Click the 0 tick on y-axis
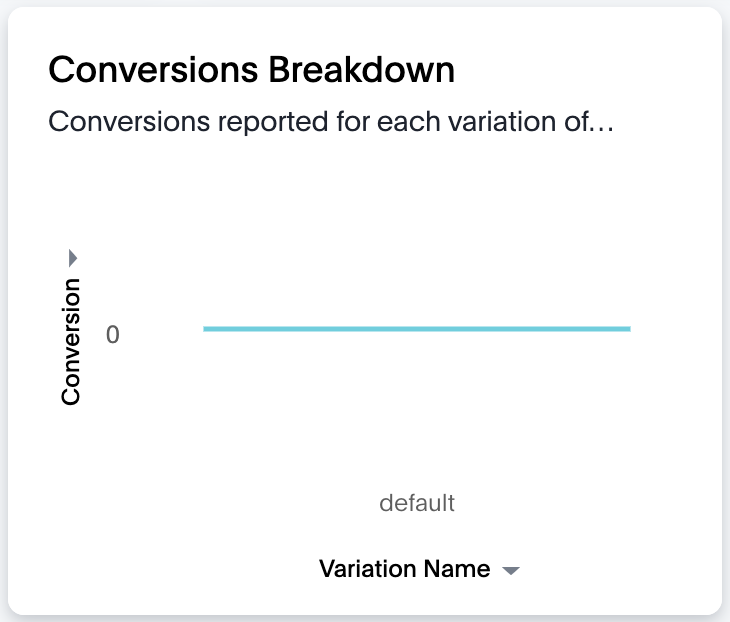This screenshot has height=622, width=730. click(113, 335)
